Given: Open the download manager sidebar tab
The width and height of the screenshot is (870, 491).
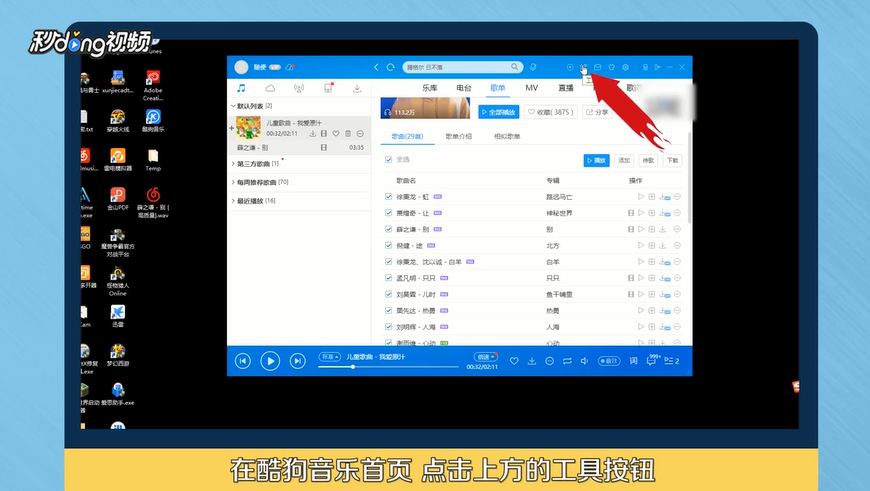Looking at the screenshot, I should coord(357,88).
